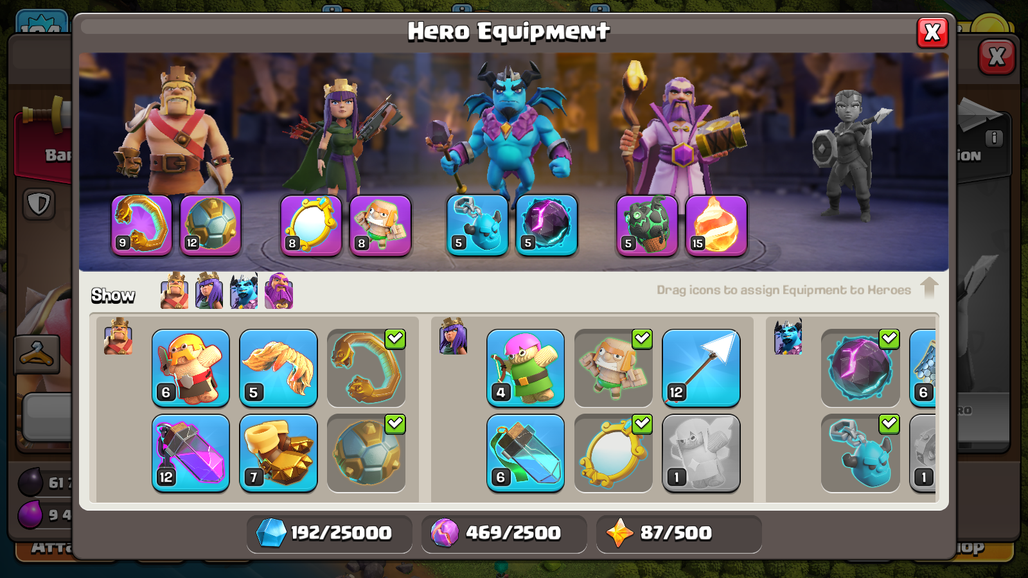Select the level 6 Barbarian Puppet equipment
The image size is (1028, 578).
tap(191, 368)
